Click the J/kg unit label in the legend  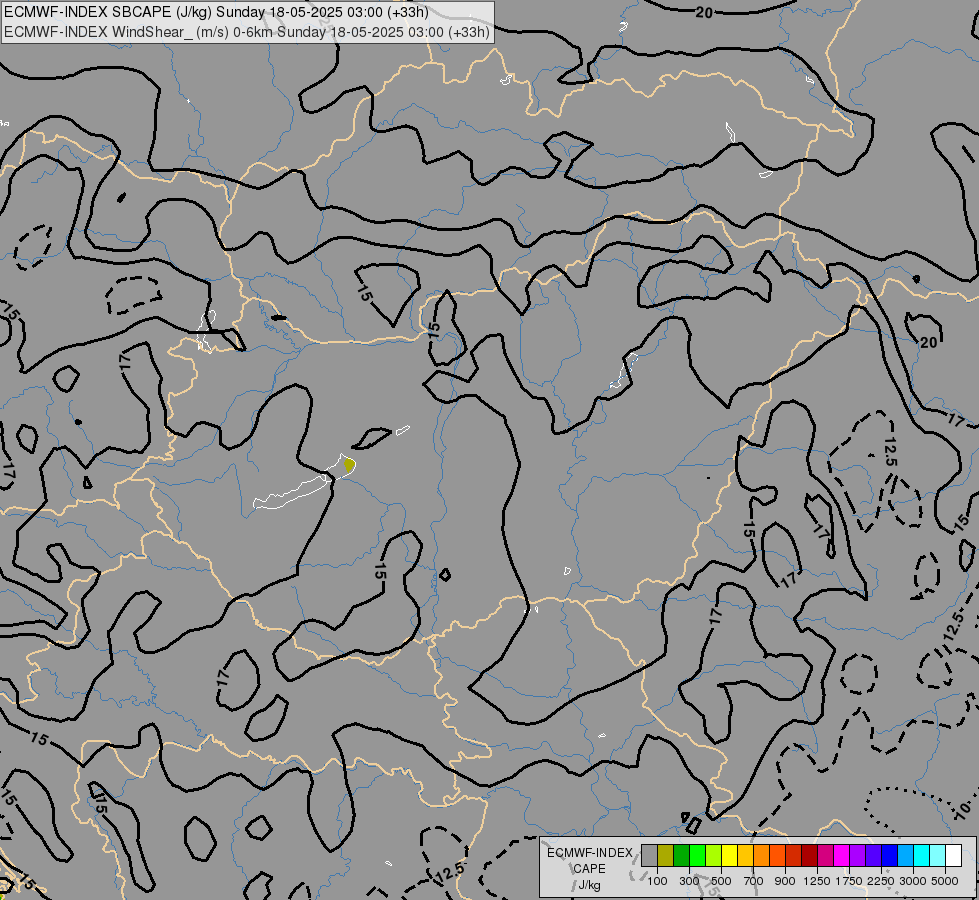[x=589, y=885]
